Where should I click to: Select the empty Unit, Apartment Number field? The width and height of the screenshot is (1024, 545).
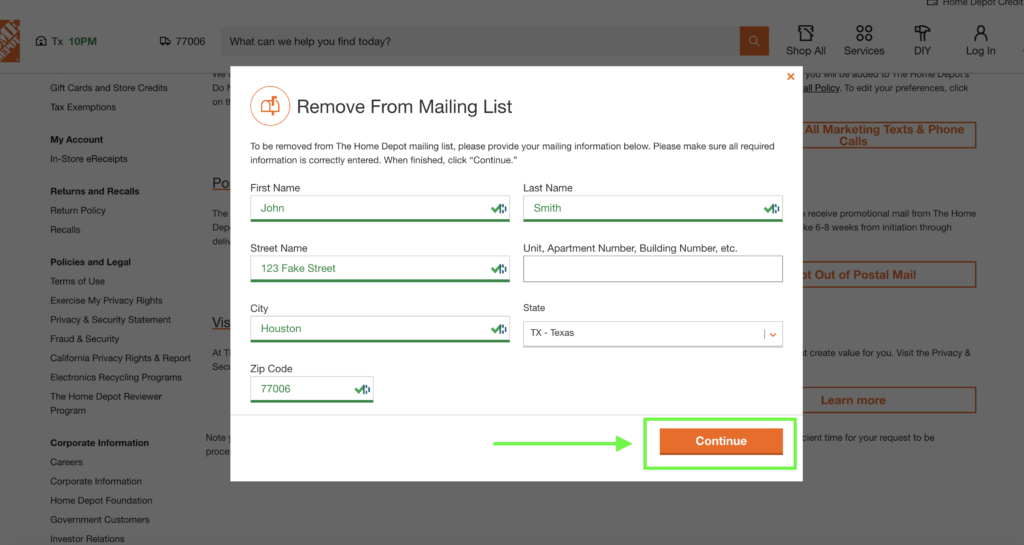click(652, 269)
